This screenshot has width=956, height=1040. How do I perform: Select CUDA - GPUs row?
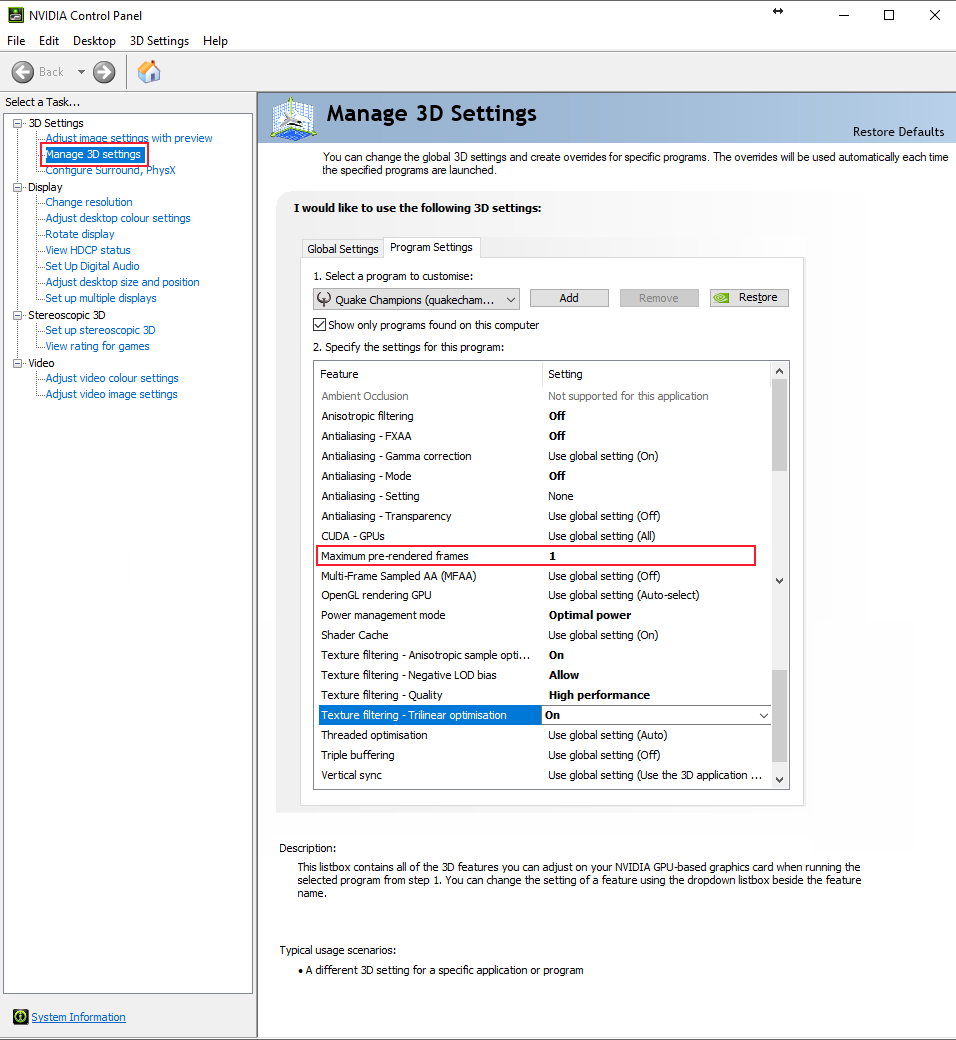[543, 536]
